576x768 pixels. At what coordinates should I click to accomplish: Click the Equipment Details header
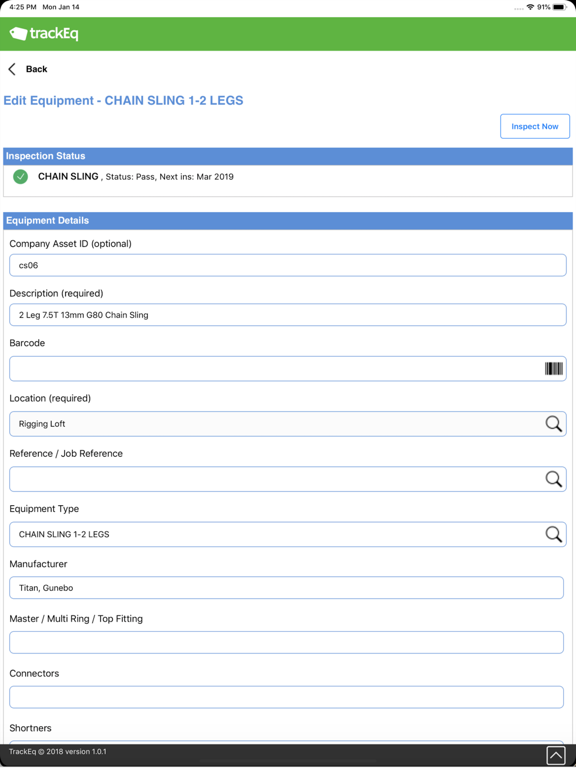point(288,220)
